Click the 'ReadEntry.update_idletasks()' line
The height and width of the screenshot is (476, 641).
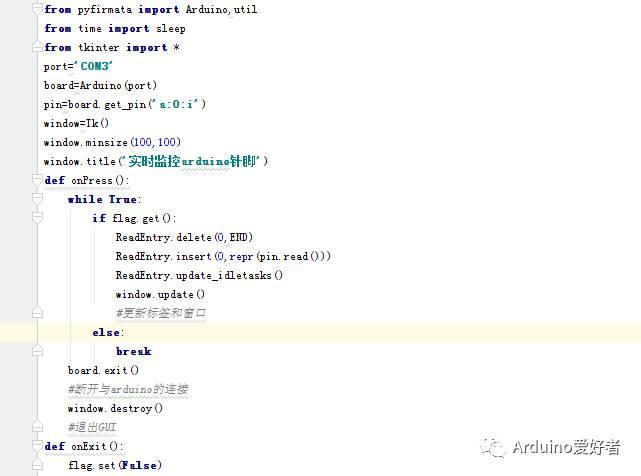[x=199, y=275]
